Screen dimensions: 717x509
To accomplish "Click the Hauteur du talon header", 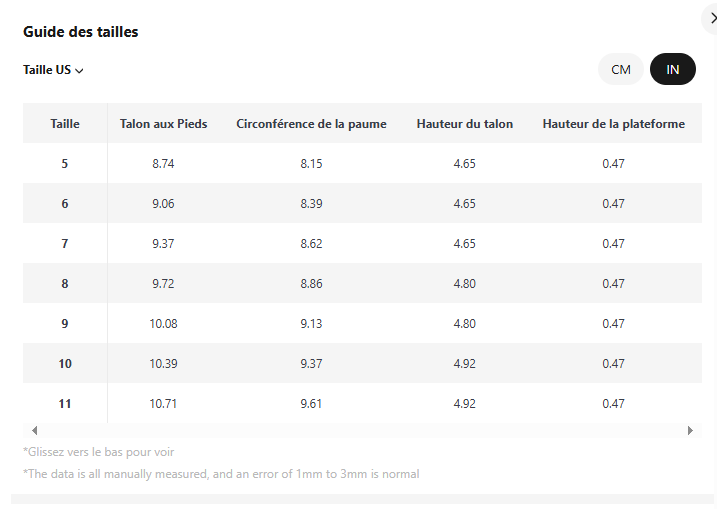I will (465, 124).
